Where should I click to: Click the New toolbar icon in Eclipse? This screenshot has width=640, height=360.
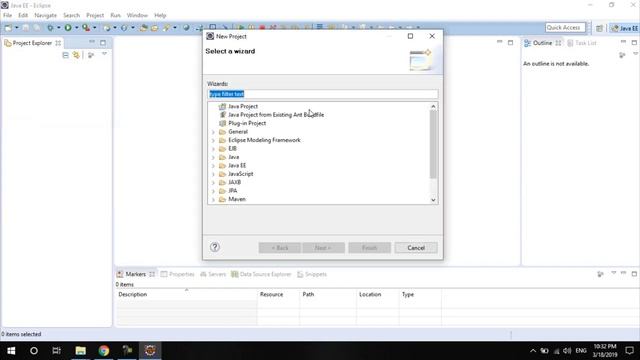(8, 28)
